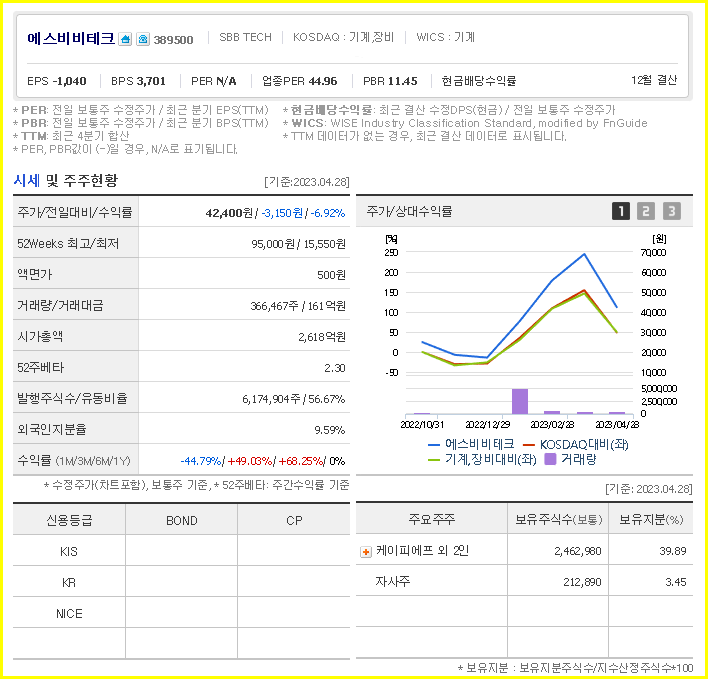Image resolution: width=708 pixels, height=679 pixels.
Task: Click 현금배당수익률 label in header
Action: tap(479, 81)
